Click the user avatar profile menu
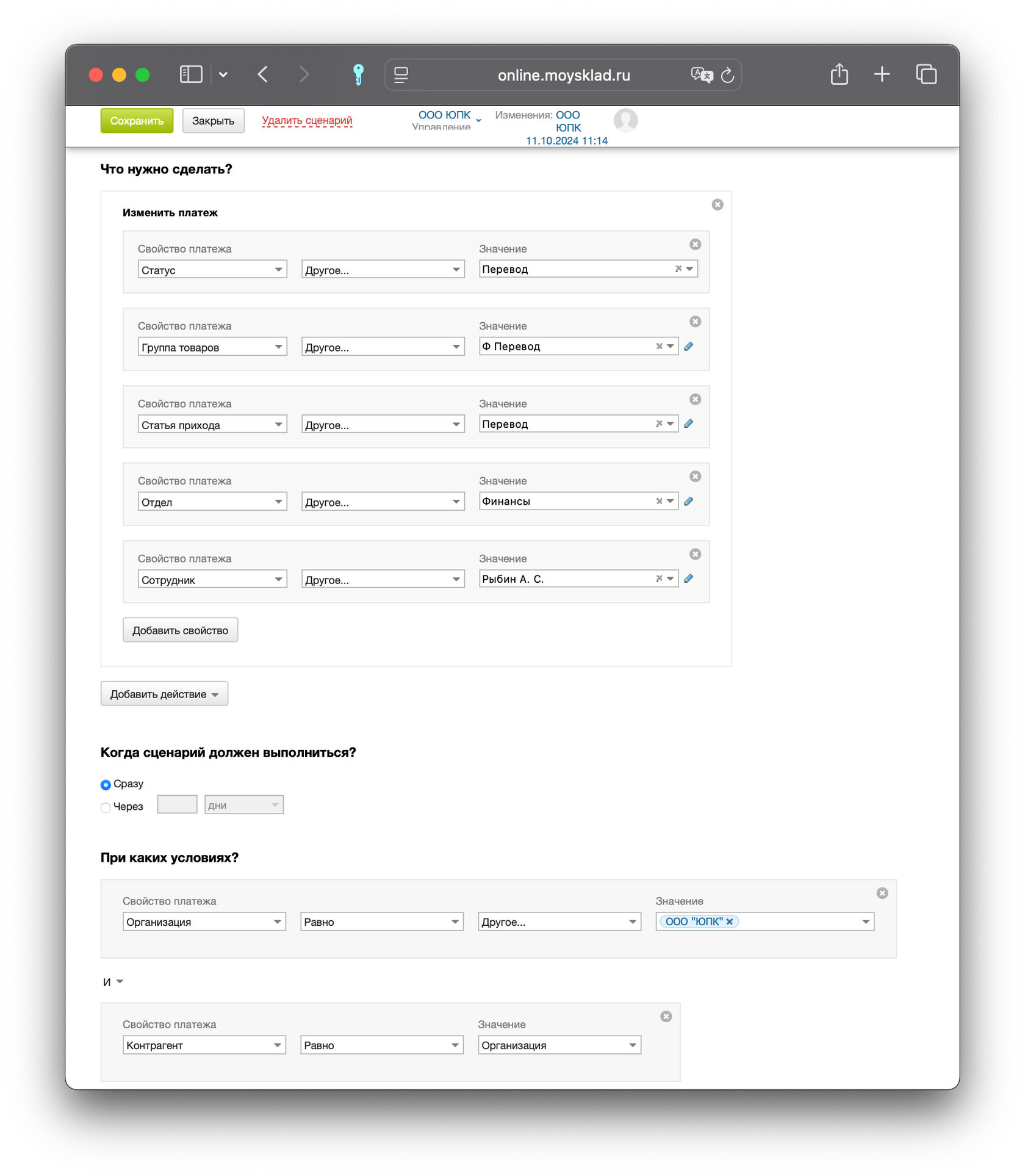This screenshot has width=1025, height=1176. [625, 120]
